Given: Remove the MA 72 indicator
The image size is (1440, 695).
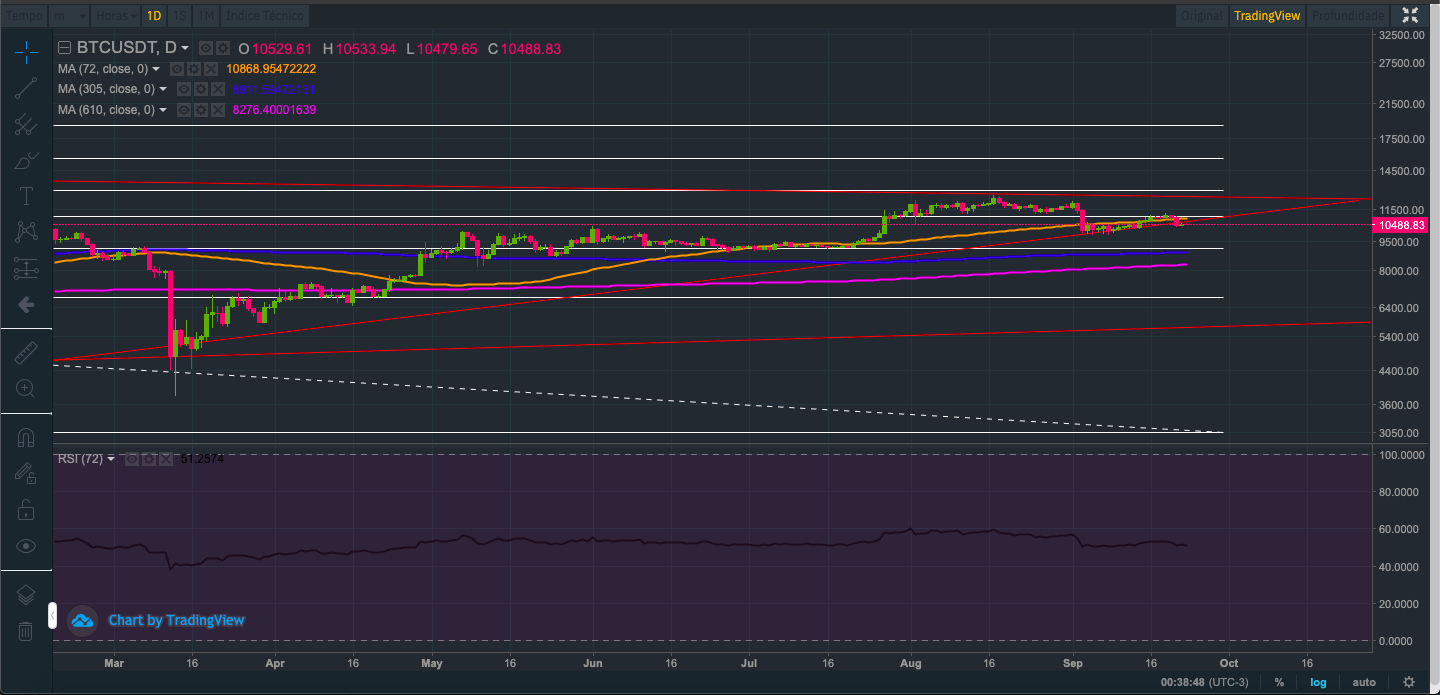Looking at the screenshot, I should (210, 69).
